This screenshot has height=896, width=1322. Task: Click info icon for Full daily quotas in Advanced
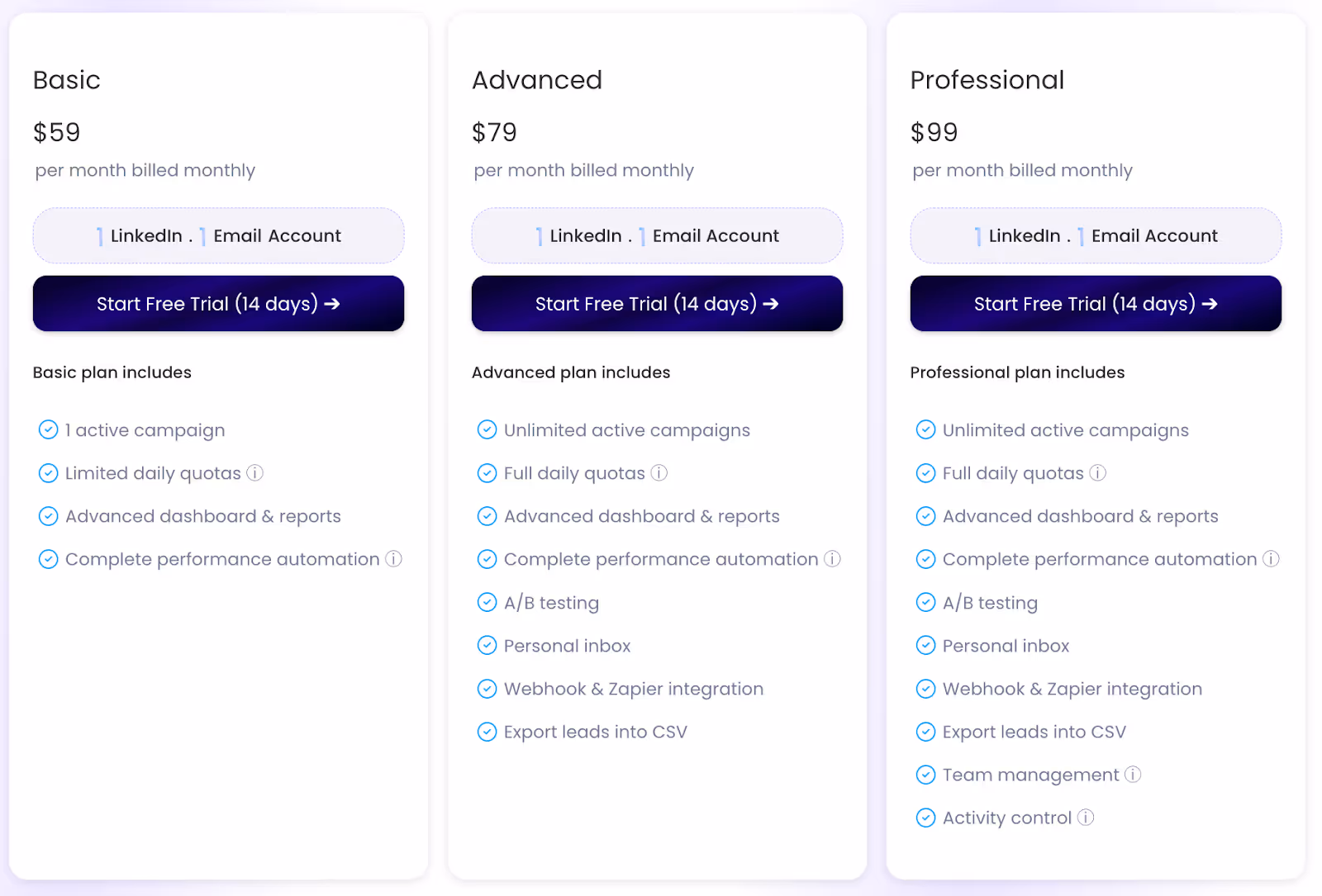659,473
